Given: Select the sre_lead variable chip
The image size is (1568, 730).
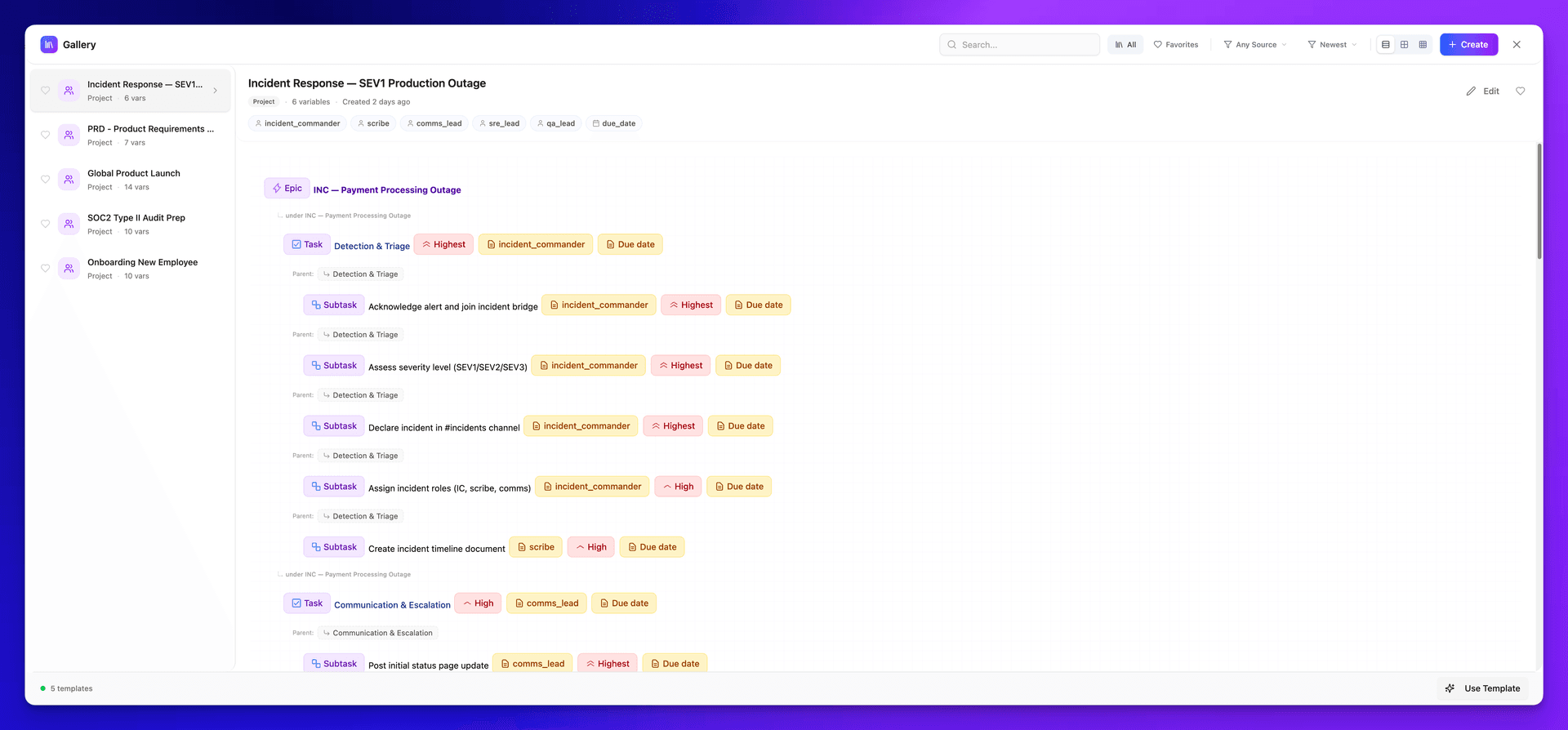Looking at the screenshot, I should click(499, 123).
